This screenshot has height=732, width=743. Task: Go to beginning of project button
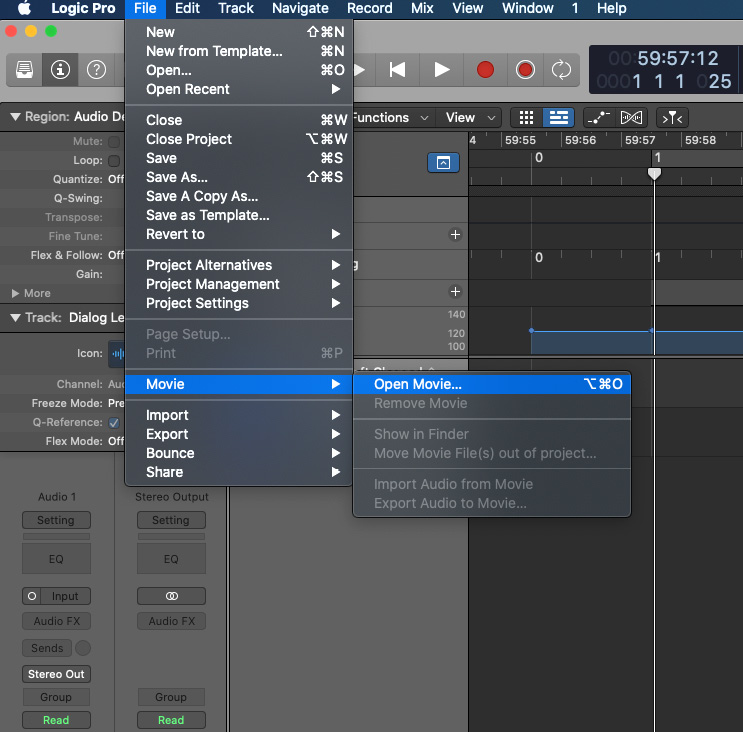397,70
